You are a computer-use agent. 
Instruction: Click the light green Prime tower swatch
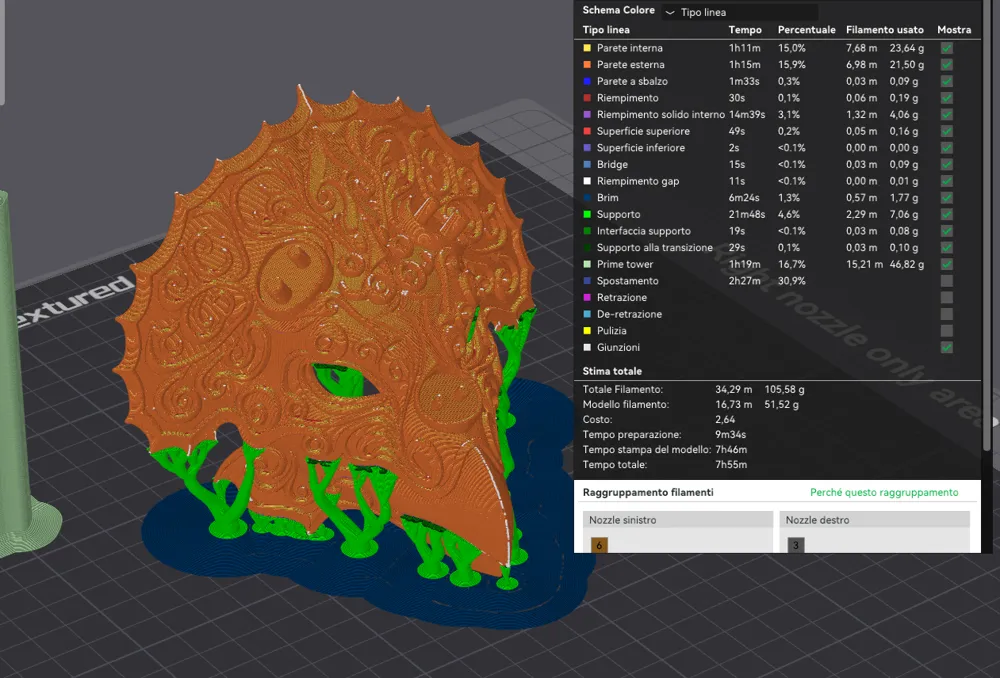pyautogui.click(x=587, y=264)
